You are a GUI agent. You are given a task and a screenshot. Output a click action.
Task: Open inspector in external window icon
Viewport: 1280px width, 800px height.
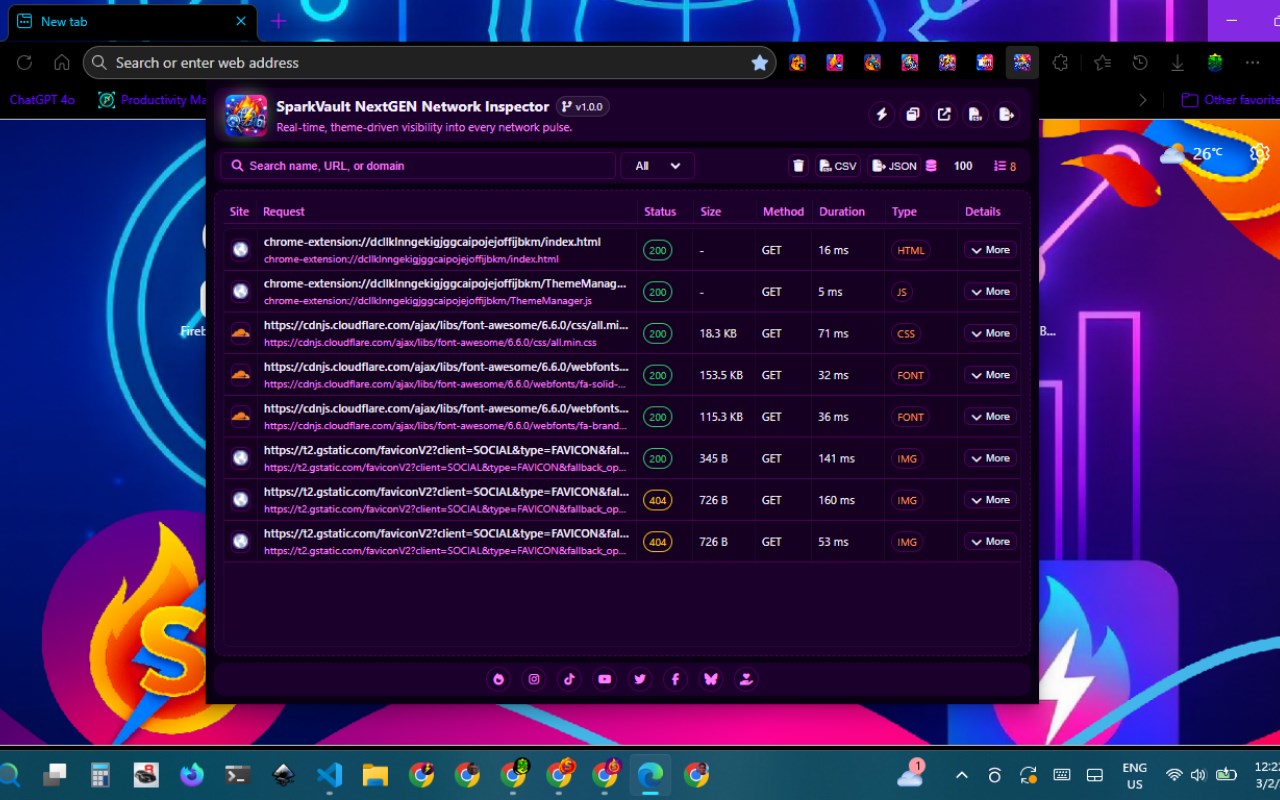(x=944, y=115)
